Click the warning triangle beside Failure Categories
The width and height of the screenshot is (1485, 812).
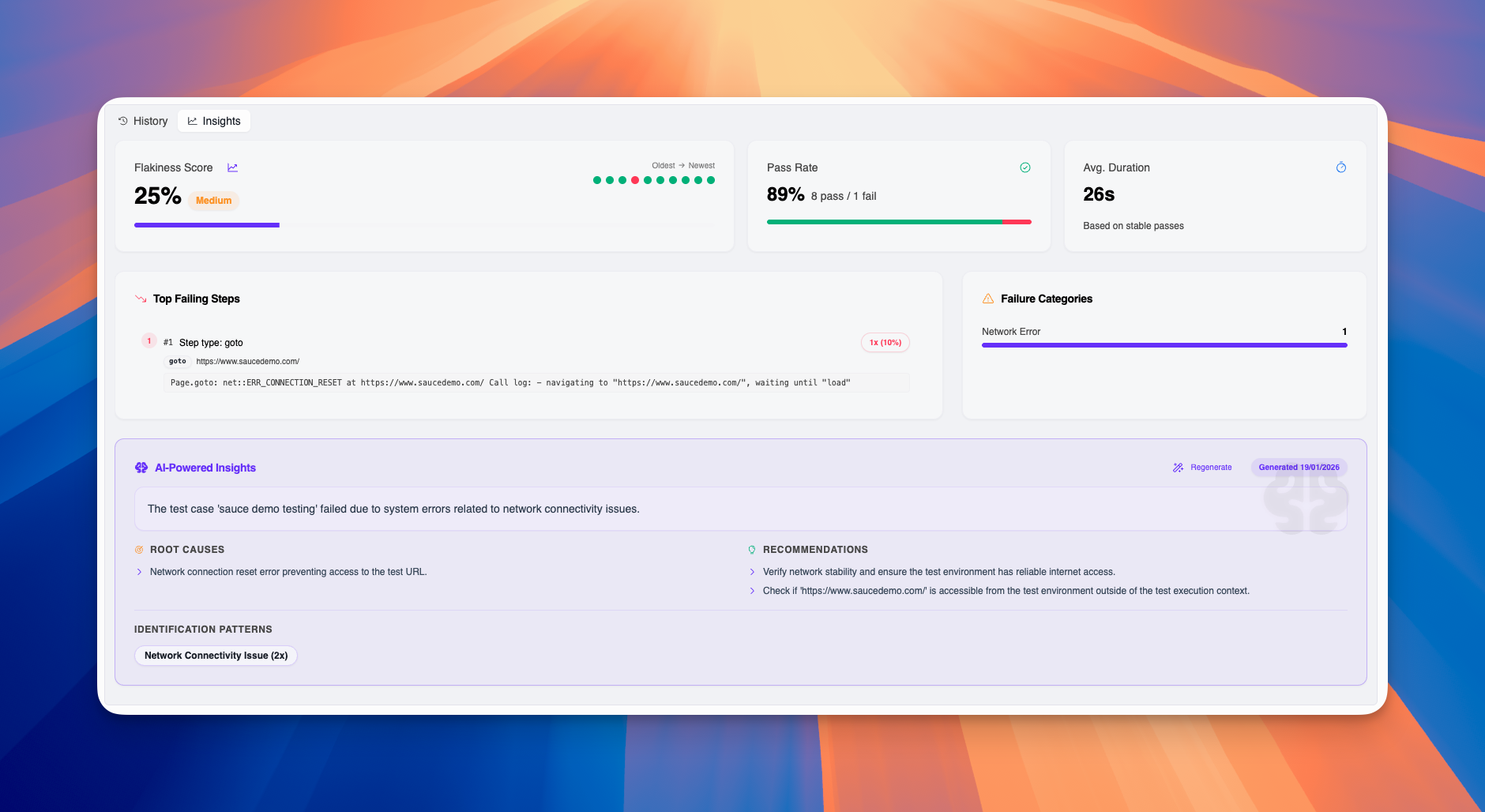(987, 298)
